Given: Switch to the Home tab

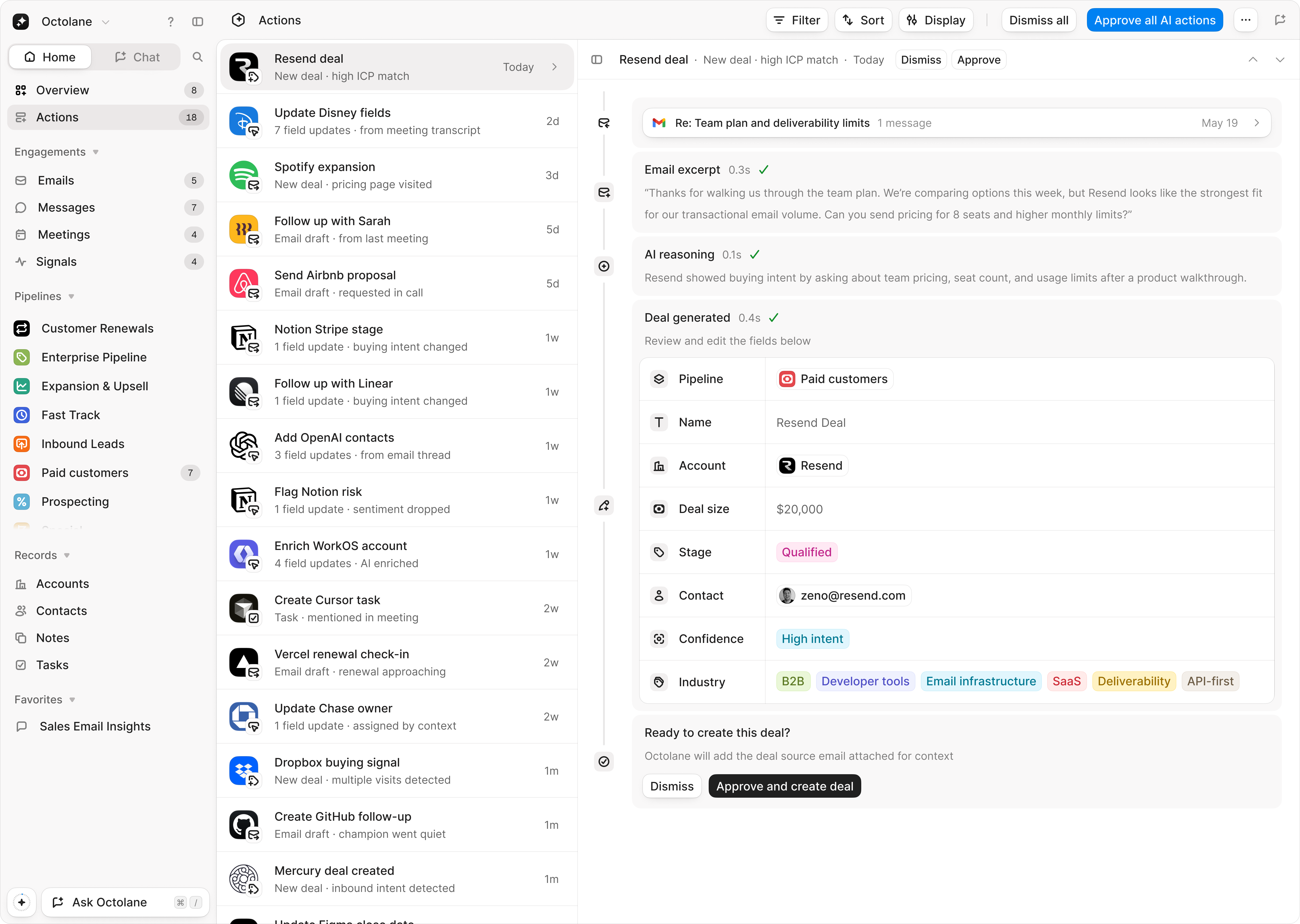Looking at the screenshot, I should 50,57.
